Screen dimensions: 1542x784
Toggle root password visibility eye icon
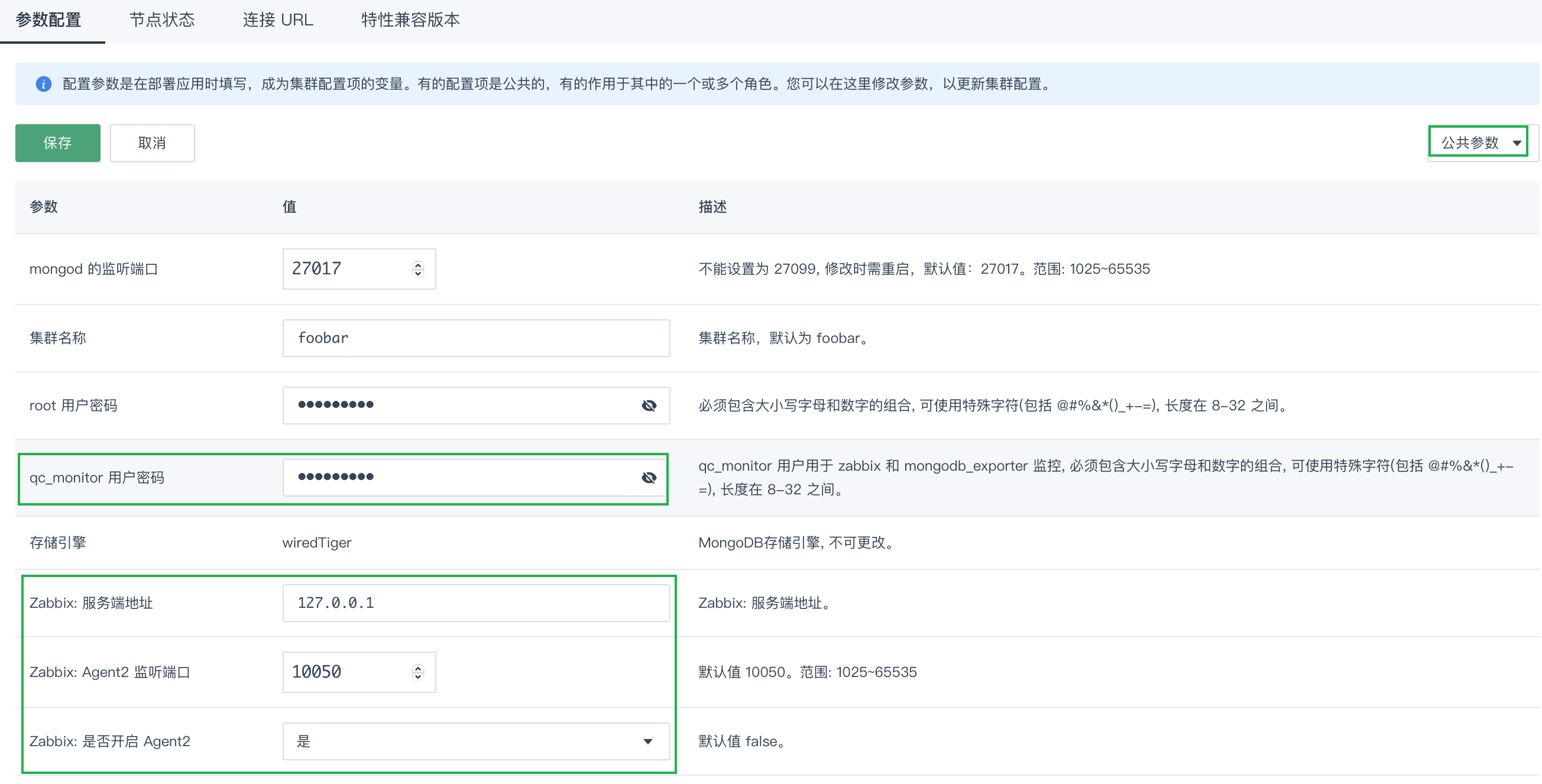pos(648,406)
